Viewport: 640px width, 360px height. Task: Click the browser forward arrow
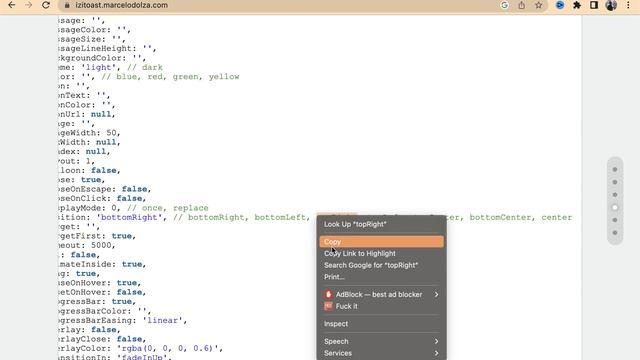coord(29,5)
